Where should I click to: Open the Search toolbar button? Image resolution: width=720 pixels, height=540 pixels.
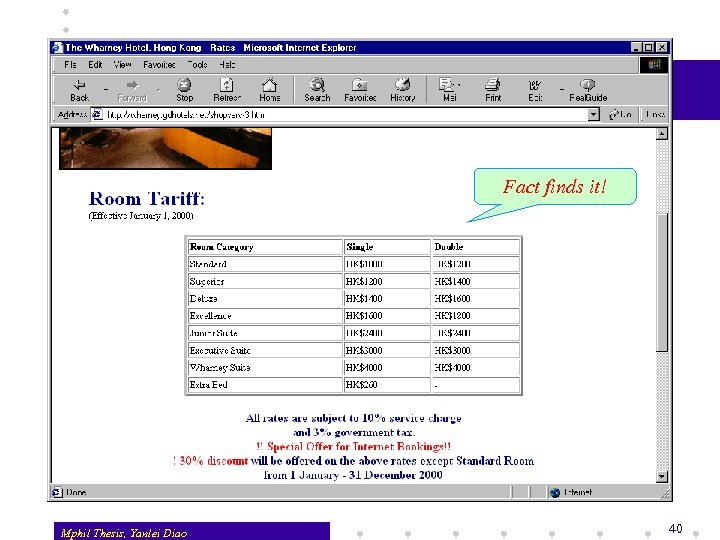317,90
